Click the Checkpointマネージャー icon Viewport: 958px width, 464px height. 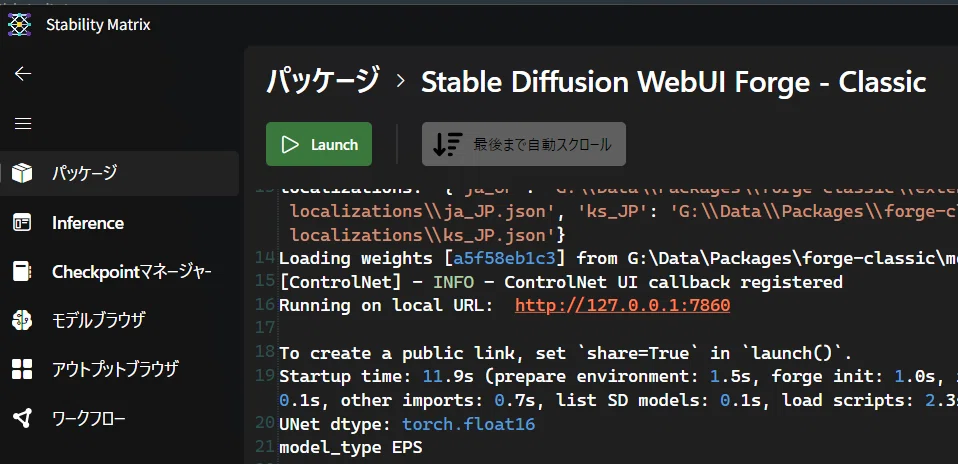tap(22, 272)
